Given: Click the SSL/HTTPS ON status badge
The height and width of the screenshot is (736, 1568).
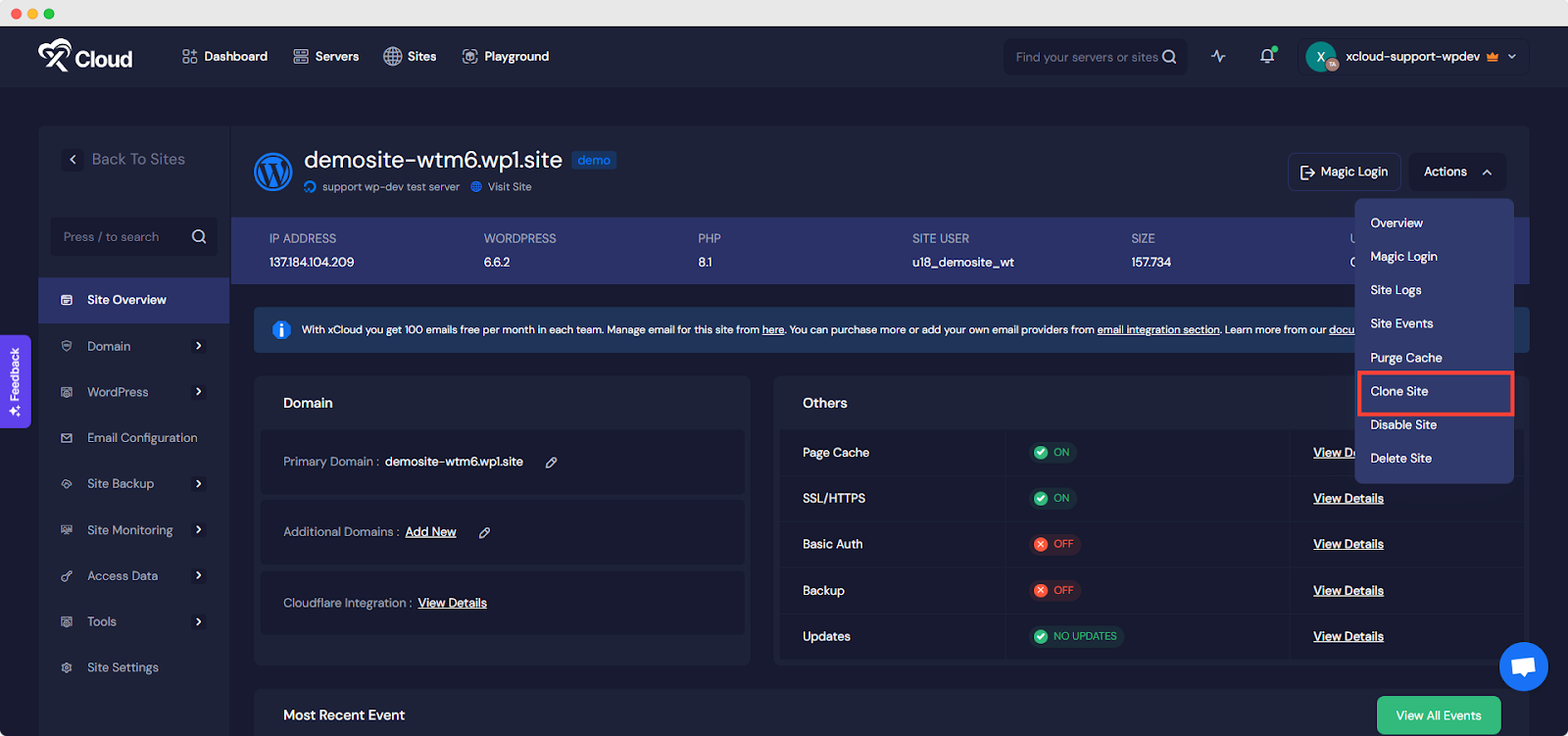Looking at the screenshot, I should click(1053, 499).
